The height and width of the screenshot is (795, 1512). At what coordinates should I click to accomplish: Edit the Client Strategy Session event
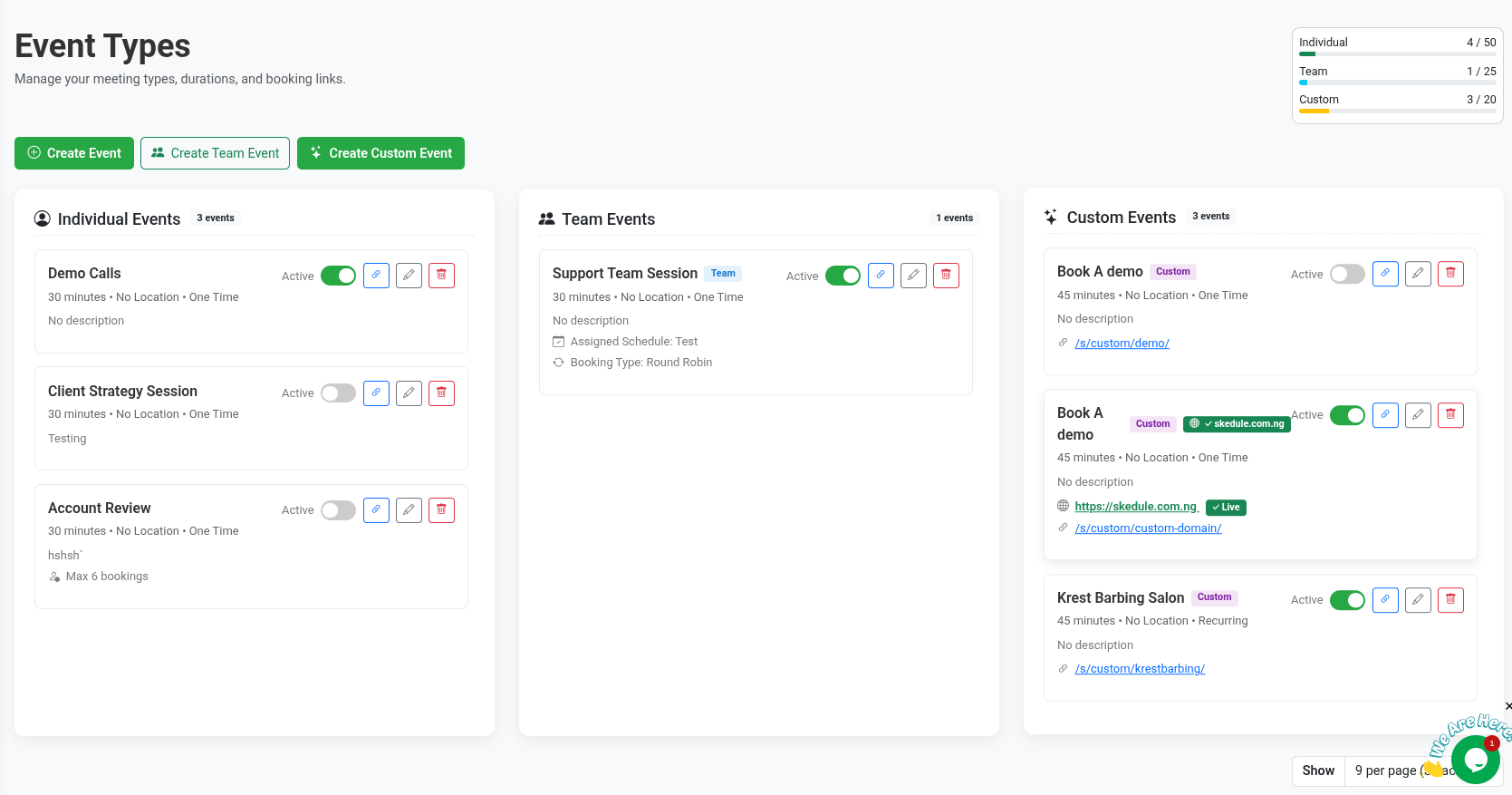tap(409, 393)
